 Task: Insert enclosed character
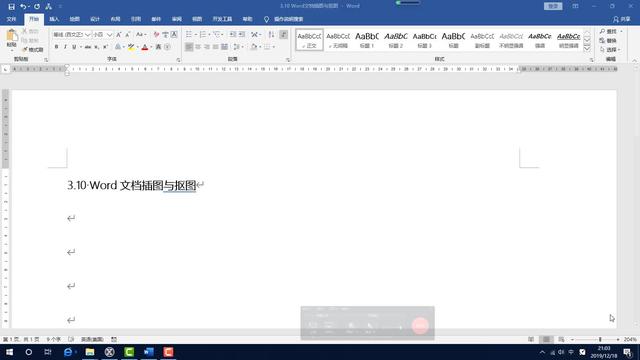(167, 47)
